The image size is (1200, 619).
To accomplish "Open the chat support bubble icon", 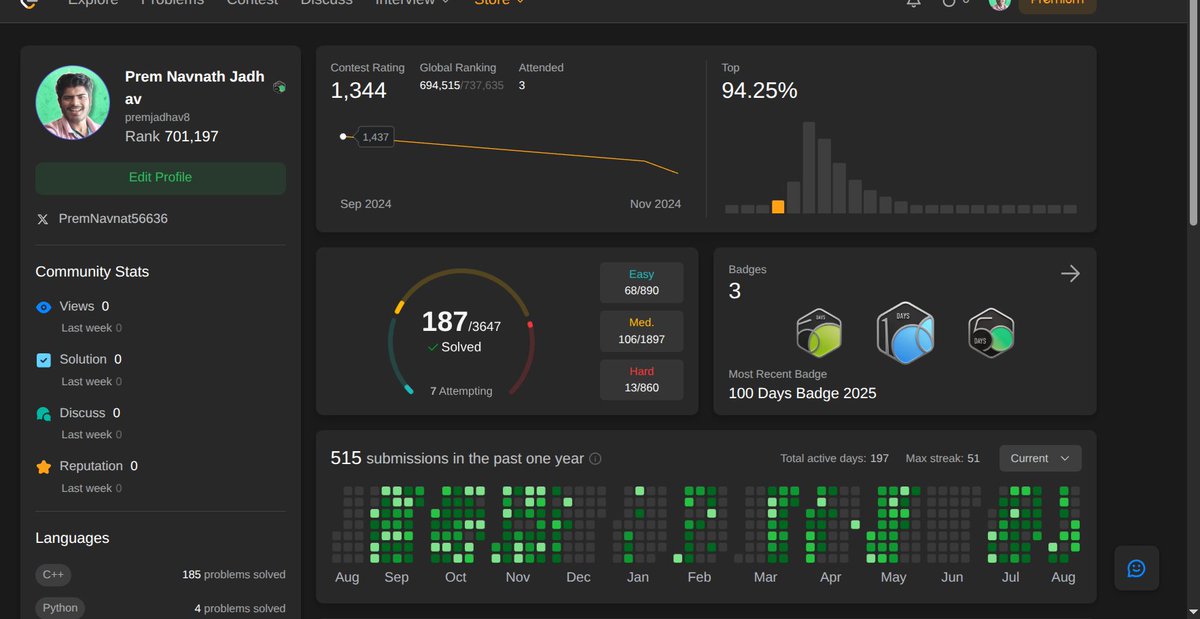I will 1136,568.
